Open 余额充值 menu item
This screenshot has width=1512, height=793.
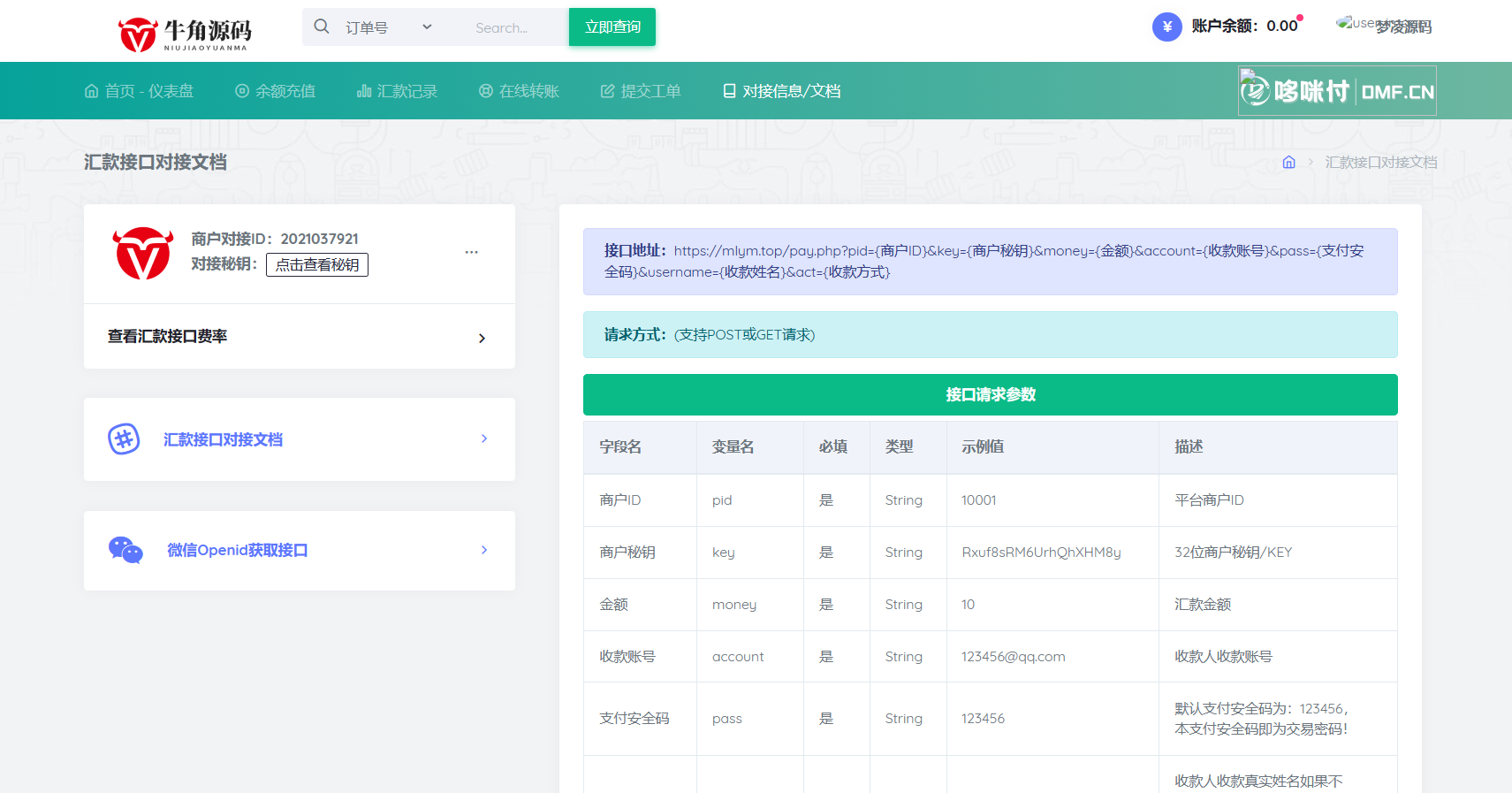275,91
